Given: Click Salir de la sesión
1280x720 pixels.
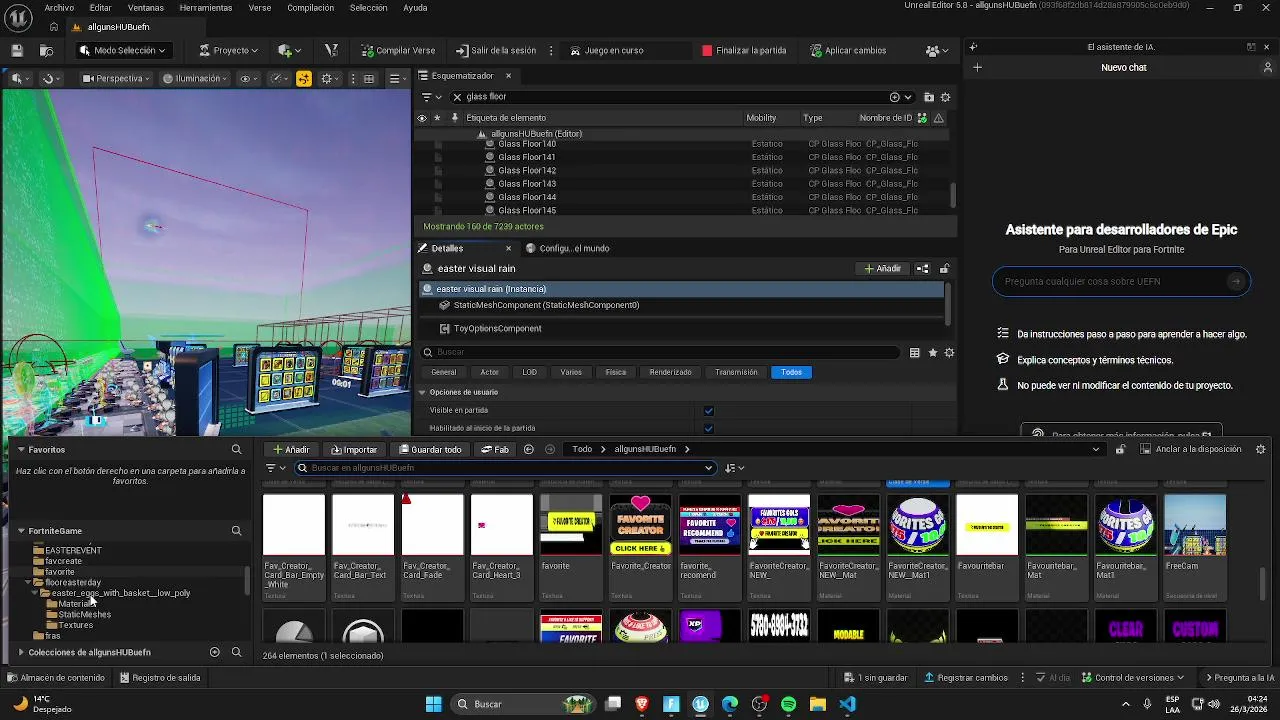Looking at the screenshot, I should 496,50.
